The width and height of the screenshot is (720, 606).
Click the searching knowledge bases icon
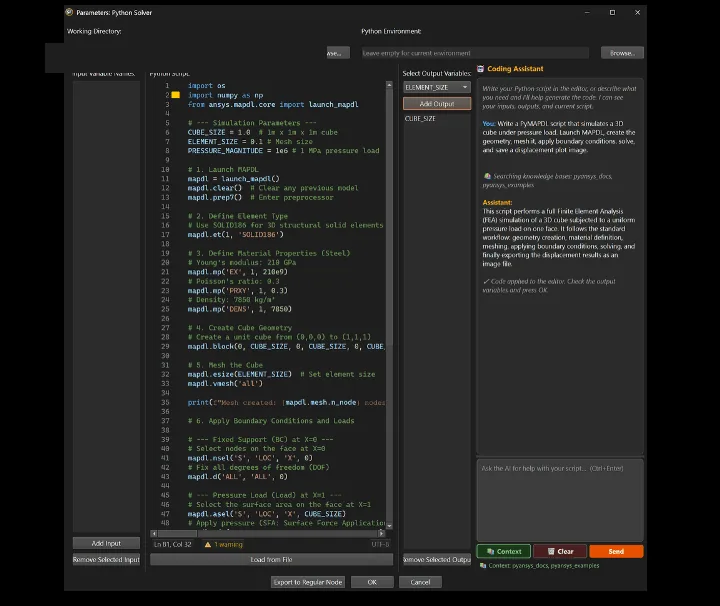pyautogui.click(x=487, y=176)
